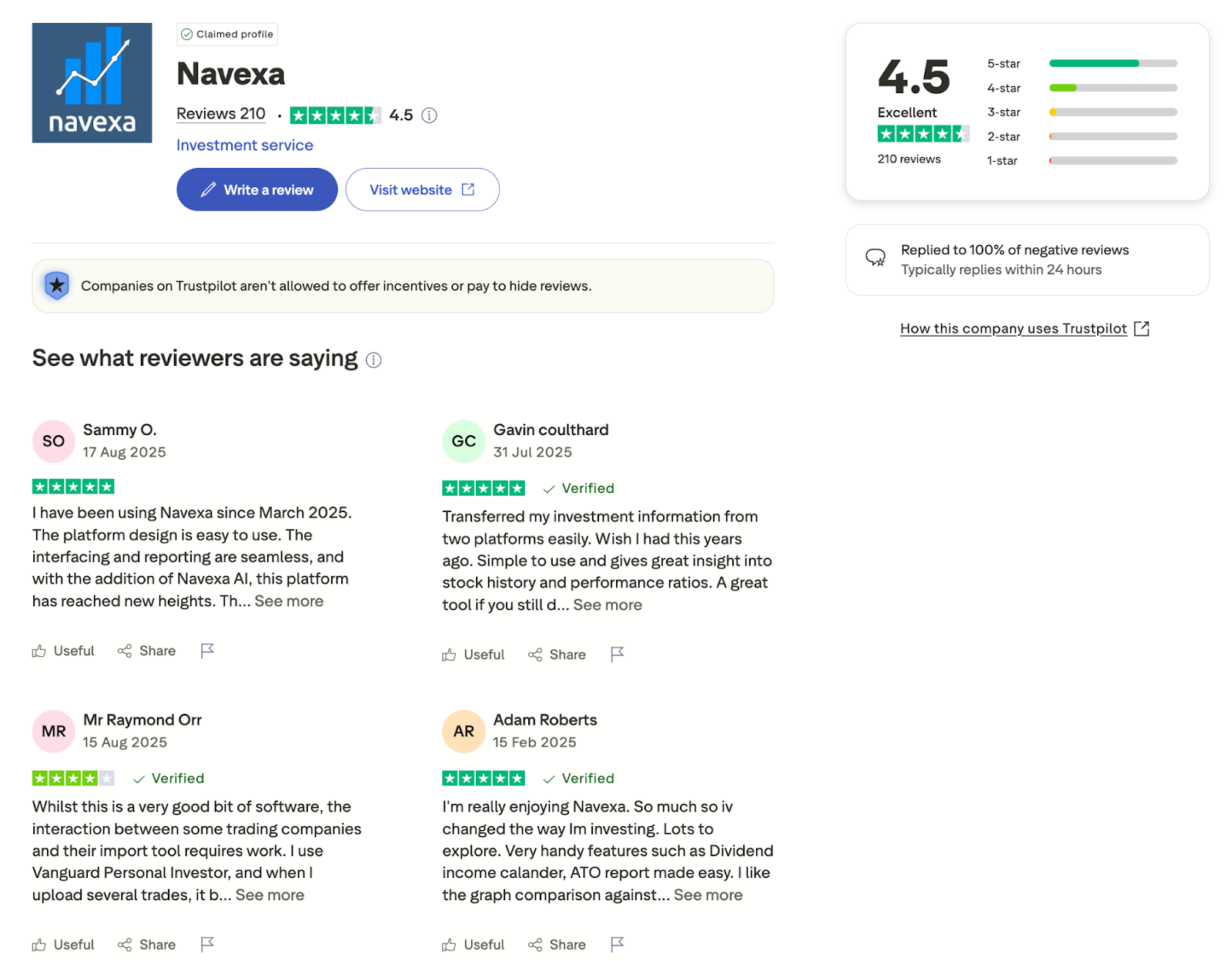Image resolution: width=1232 pixels, height=961 pixels.
Task: Flag Mr Raymond Orr review
Action: coord(207,945)
